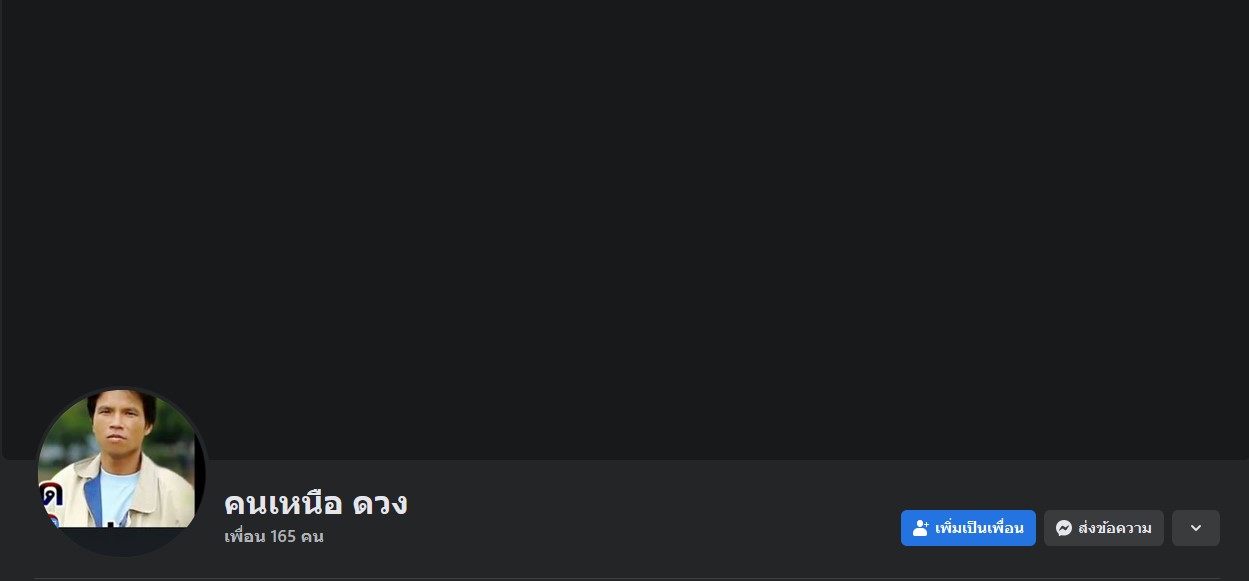This screenshot has height=581, width=1249.
Task: Select the เพิ่มเป็นเพื่อน text label
Action: tap(979, 528)
